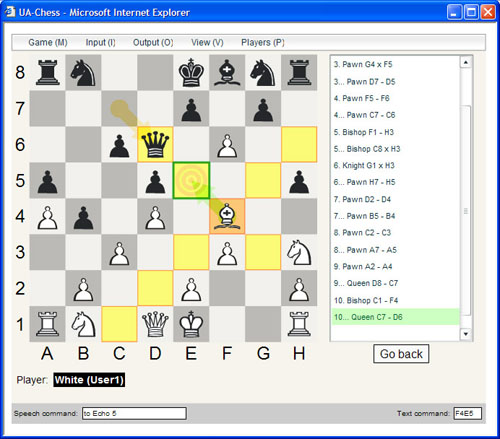
Task: Select the white king on E1
Action: click(x=191, y=324)
